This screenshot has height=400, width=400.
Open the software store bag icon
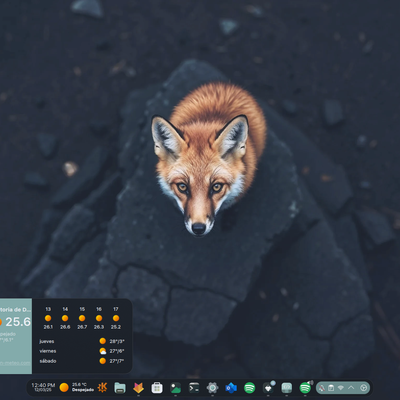[x=157, y=388]
